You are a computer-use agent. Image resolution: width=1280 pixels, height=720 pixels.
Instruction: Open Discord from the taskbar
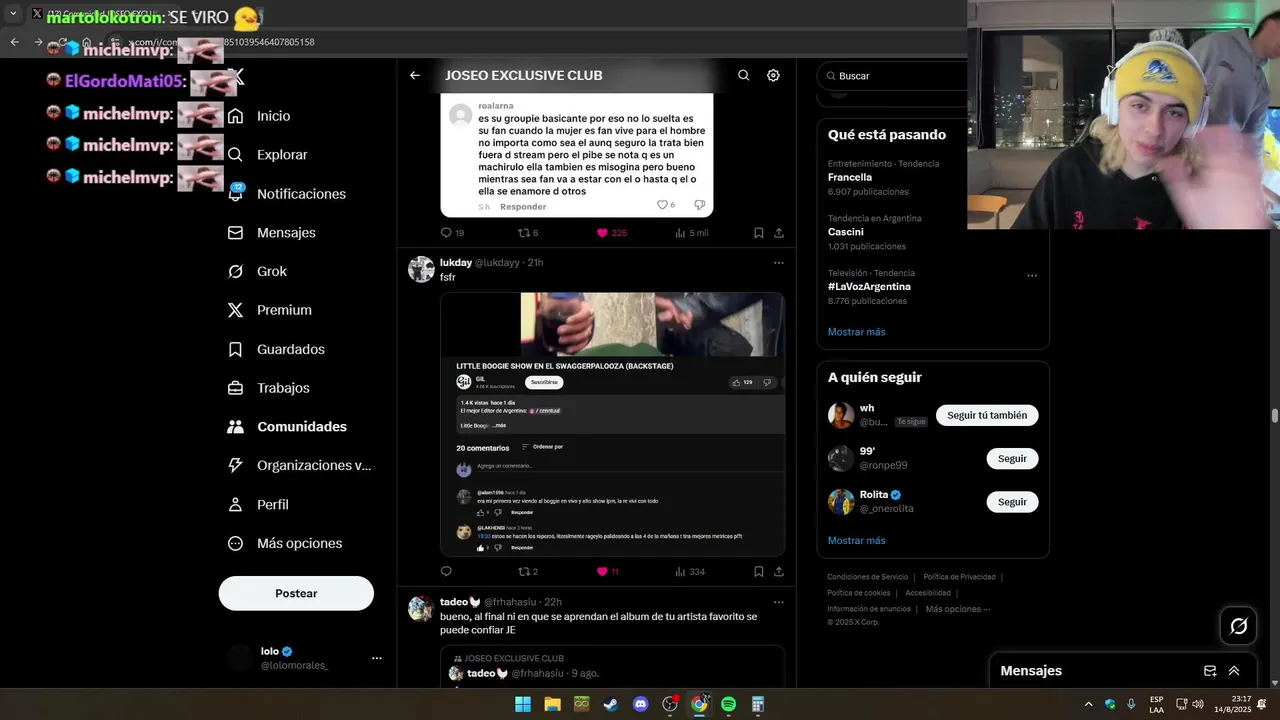(x=641, y=704)
